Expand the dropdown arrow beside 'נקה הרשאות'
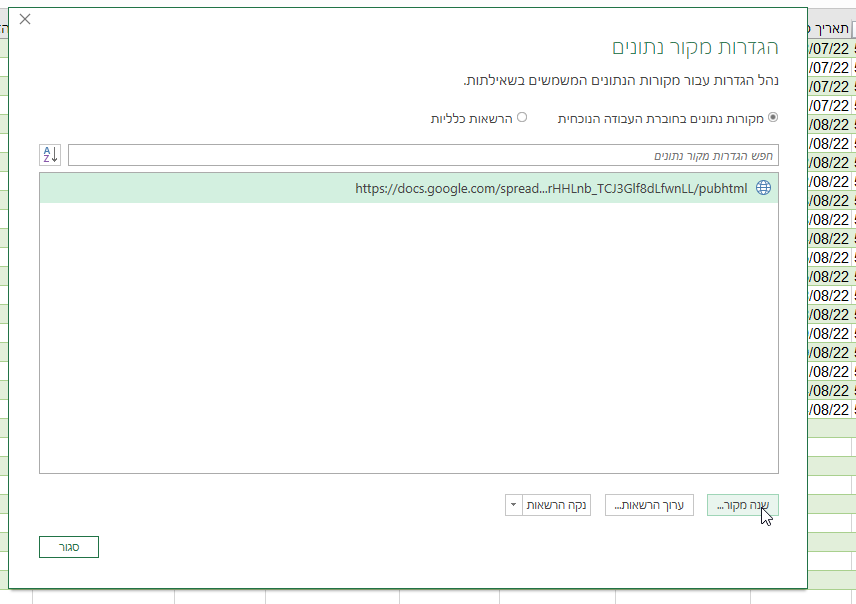Image resolution: width=856 pixels, height=604 pixels. (513, 505)
